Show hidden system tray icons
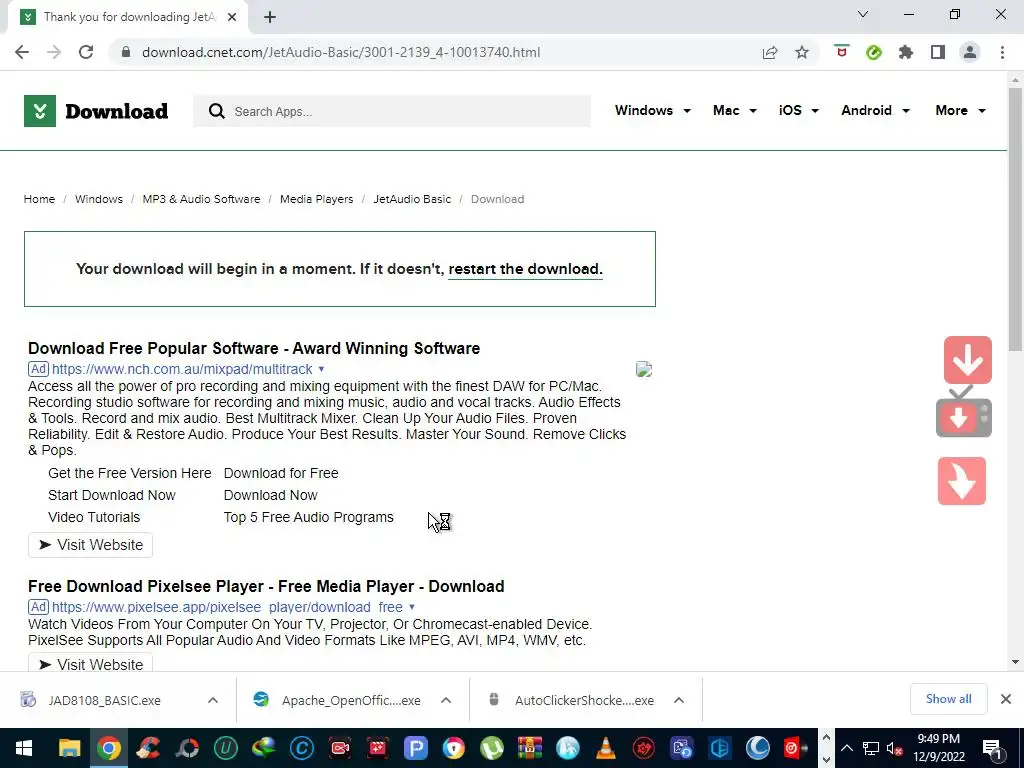1024x768 pixels. tap(846, 748)
